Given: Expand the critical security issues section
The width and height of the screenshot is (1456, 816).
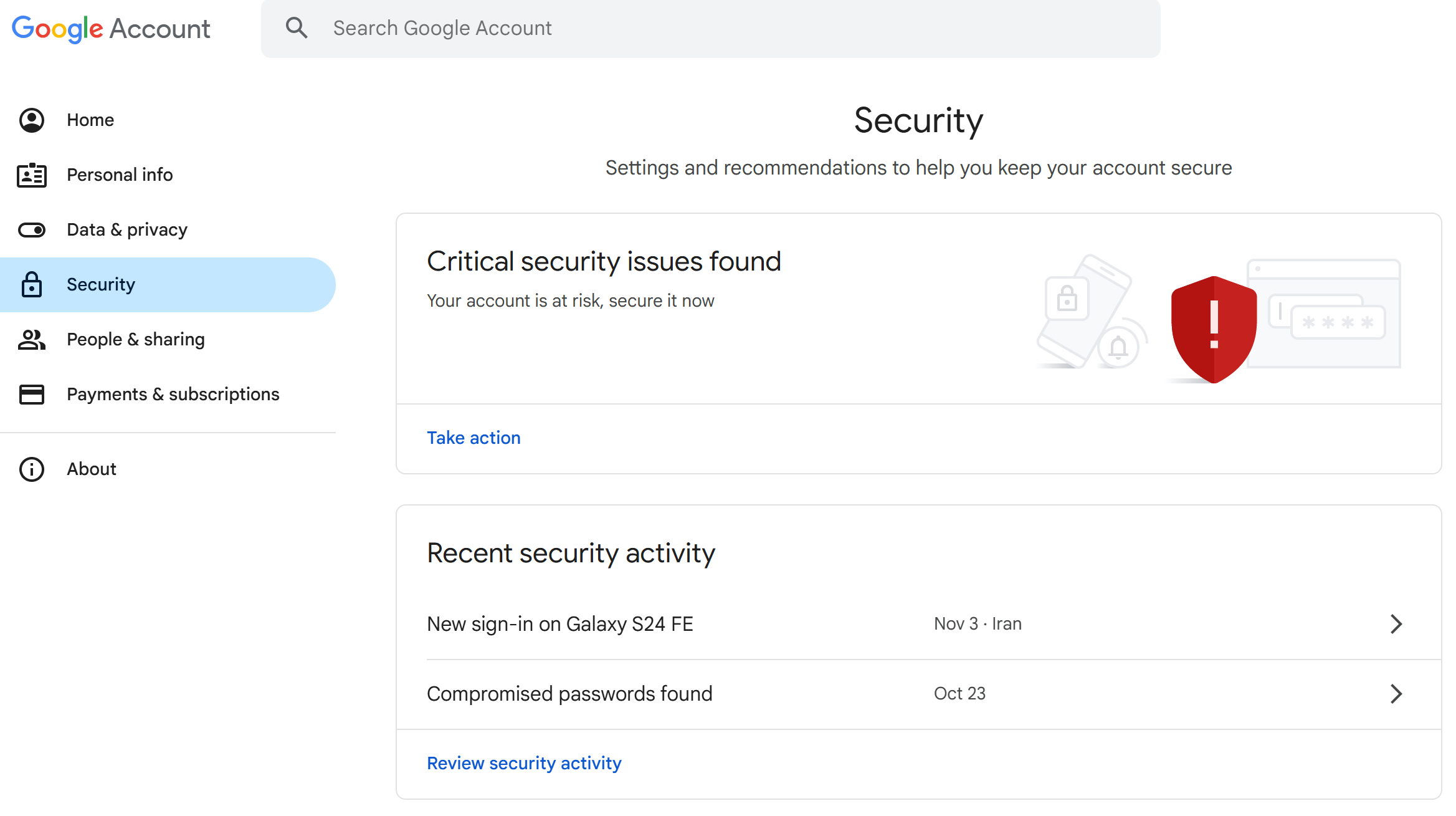Looking at the screenshot, I should (x=473, y=437).
